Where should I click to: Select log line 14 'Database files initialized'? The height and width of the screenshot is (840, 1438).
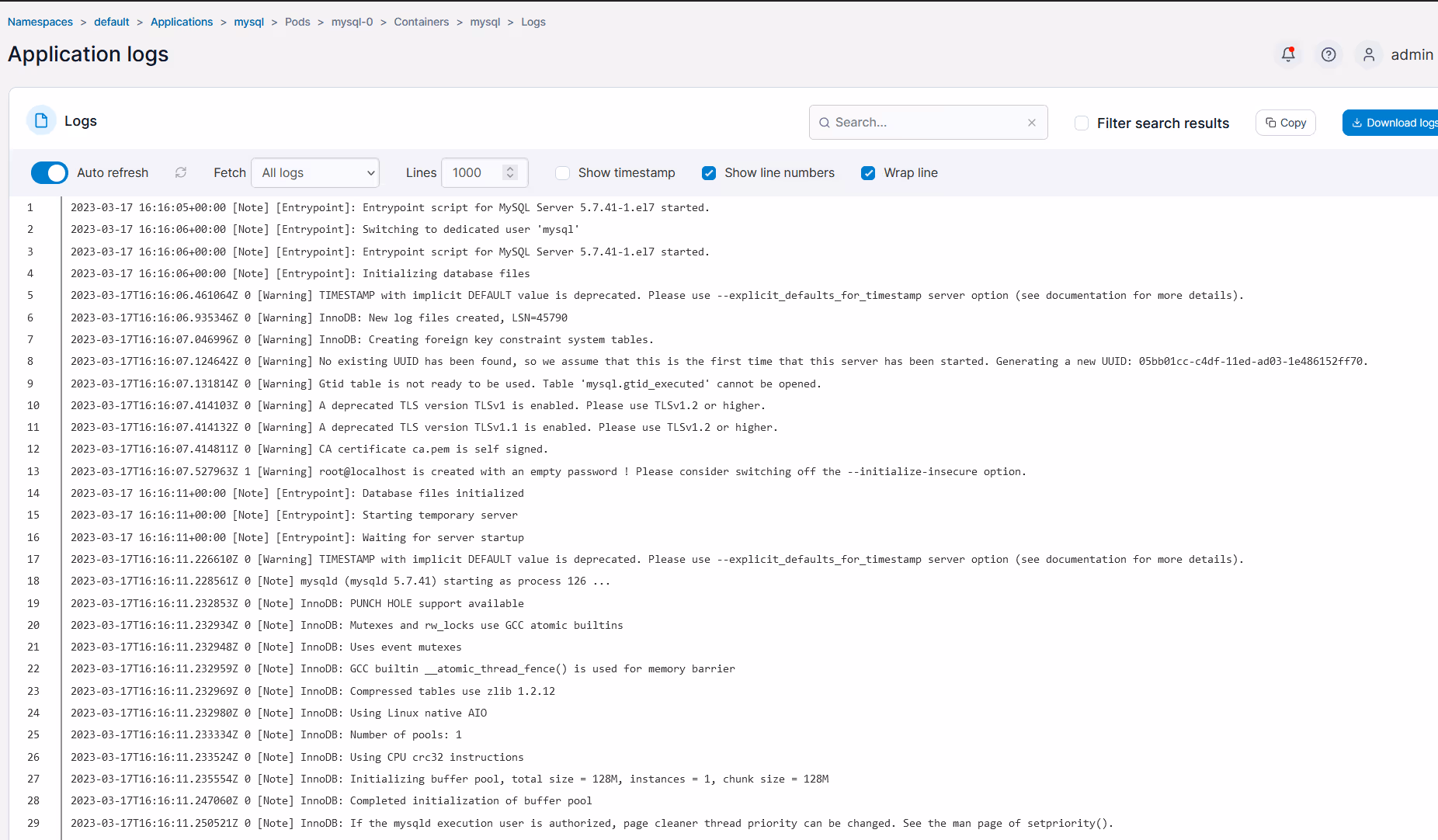[x=297, y=493]
